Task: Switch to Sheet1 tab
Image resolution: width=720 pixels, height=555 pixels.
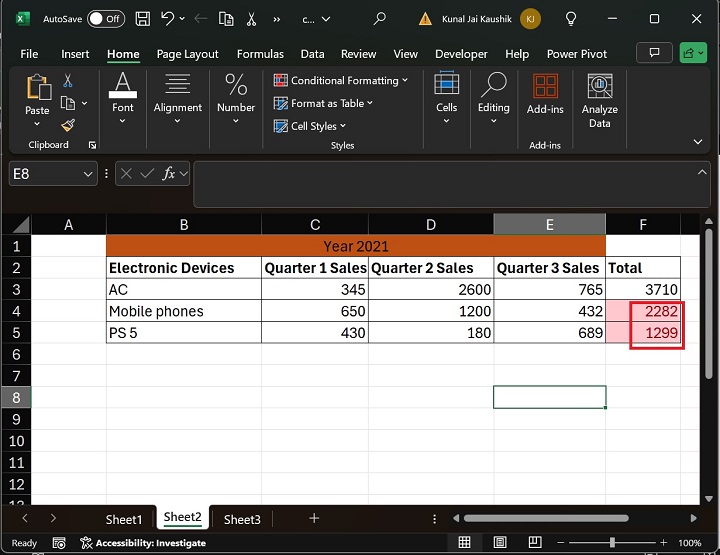Action: pyautogui.click(x=124, y=519)
